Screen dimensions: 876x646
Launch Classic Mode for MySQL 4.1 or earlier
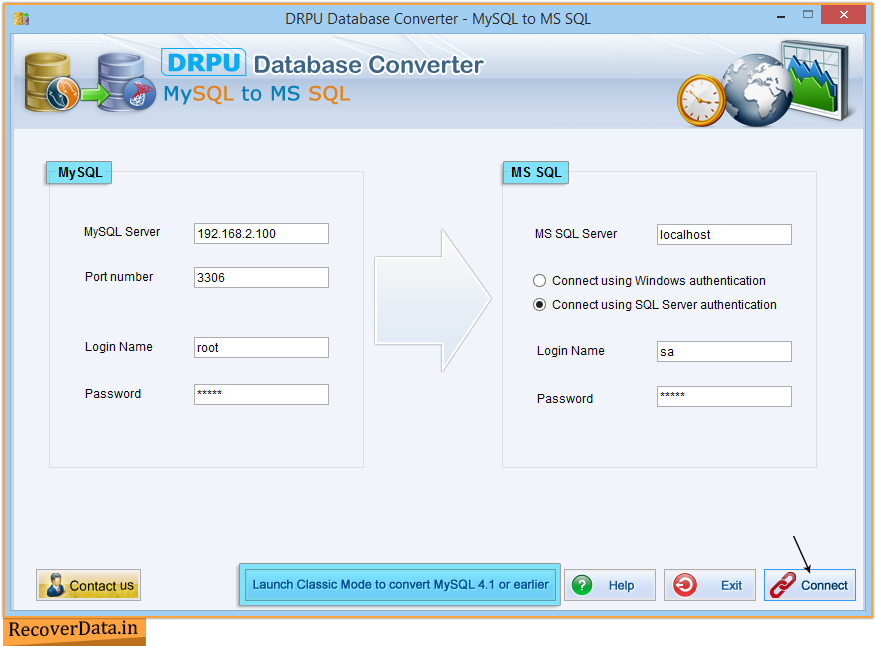[400, 585]
